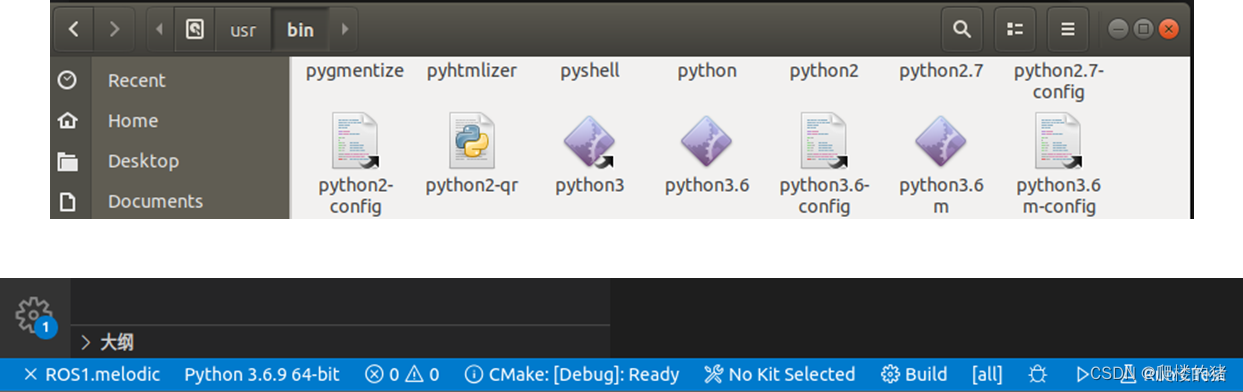Viewport: 1243px width, 392px height.
Task: Open the hamburger menu button
Action: click(x=1068, y=29)
